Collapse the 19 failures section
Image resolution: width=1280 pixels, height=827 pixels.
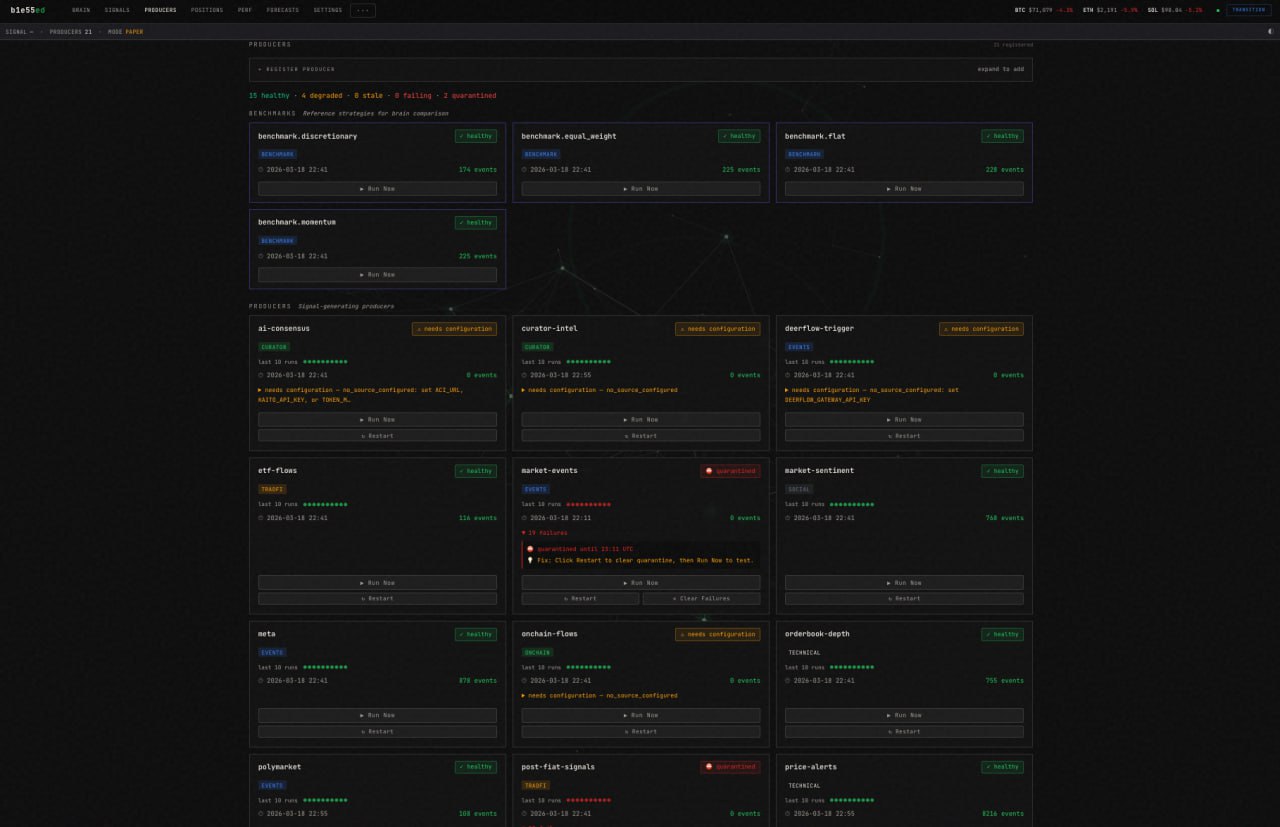pos(545,533)
